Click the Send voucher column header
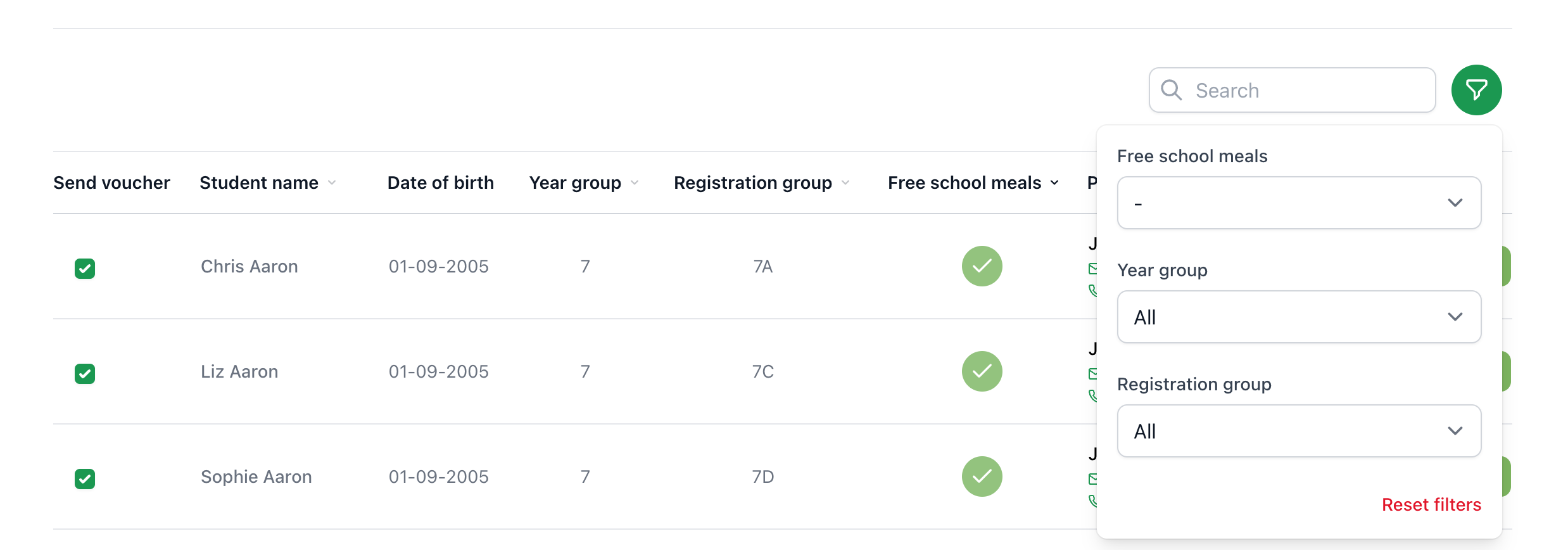The width and height of the screenshot is (1568, 550). tap(111, 183)
